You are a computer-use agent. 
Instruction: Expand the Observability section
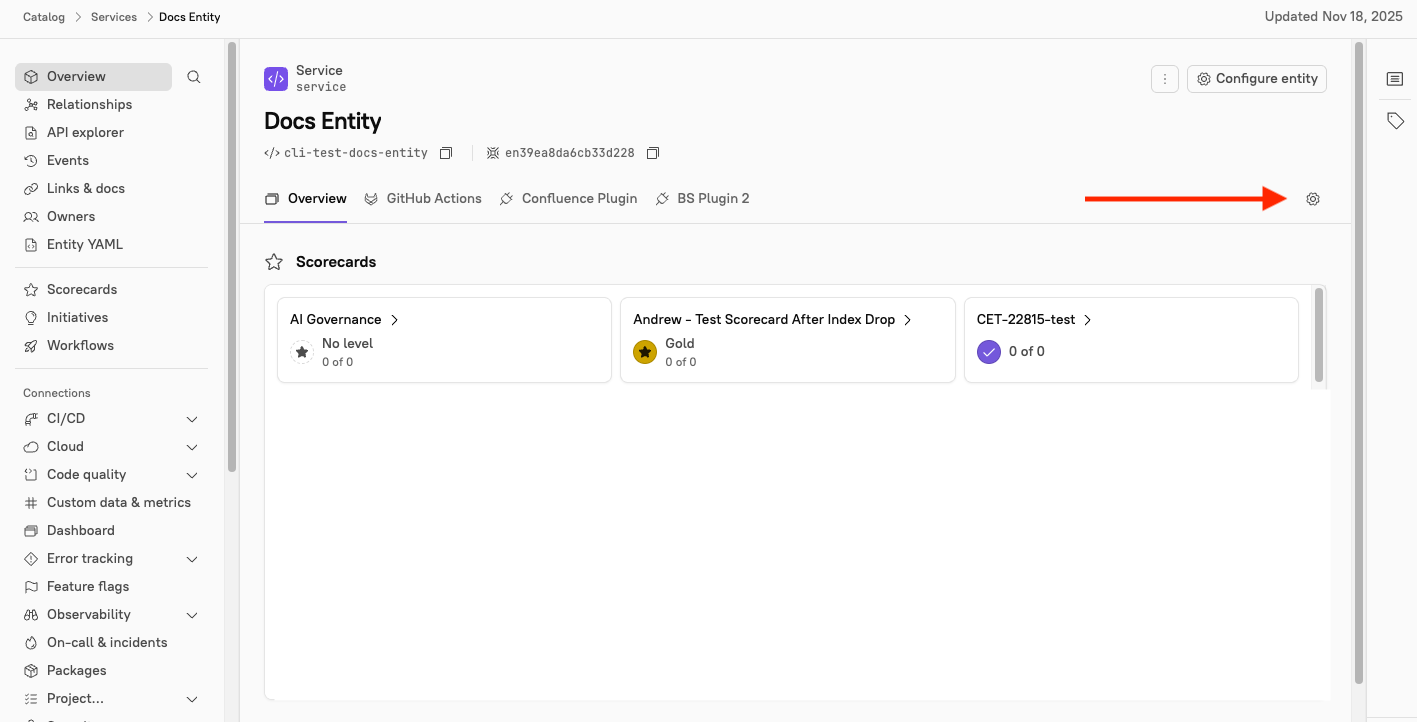click(192, 615)
